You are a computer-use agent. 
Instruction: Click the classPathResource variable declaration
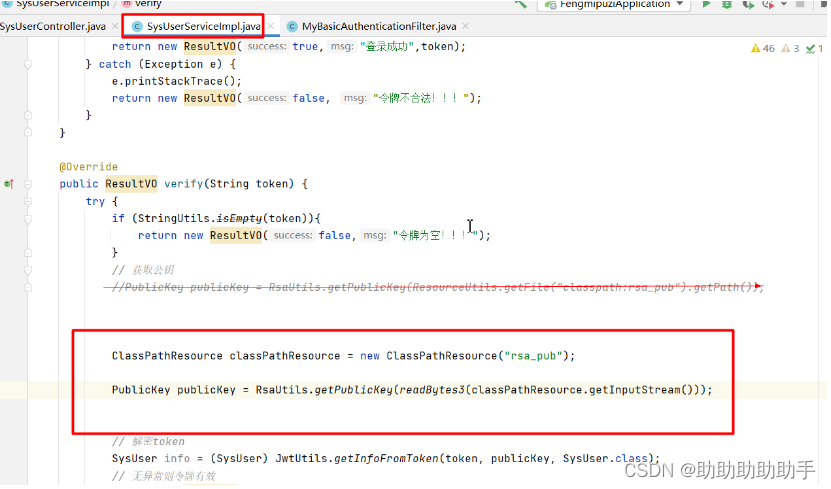(x=285, y=356)
